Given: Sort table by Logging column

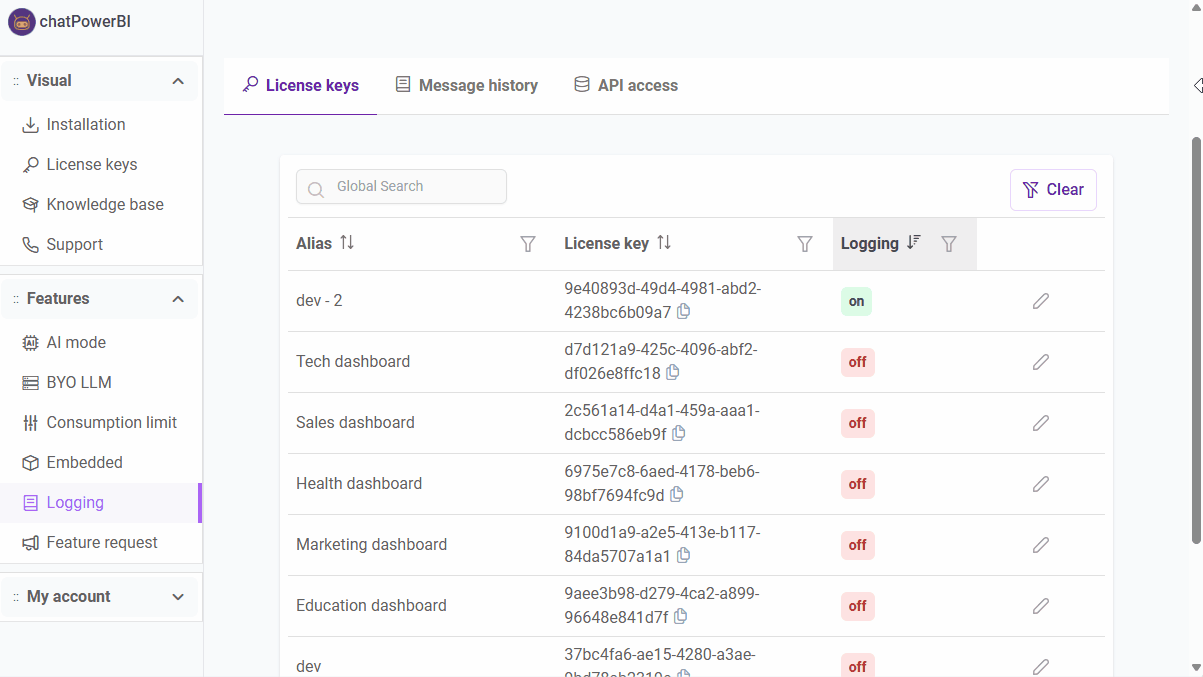Looking at the screenshot, I should coord(913,243).
